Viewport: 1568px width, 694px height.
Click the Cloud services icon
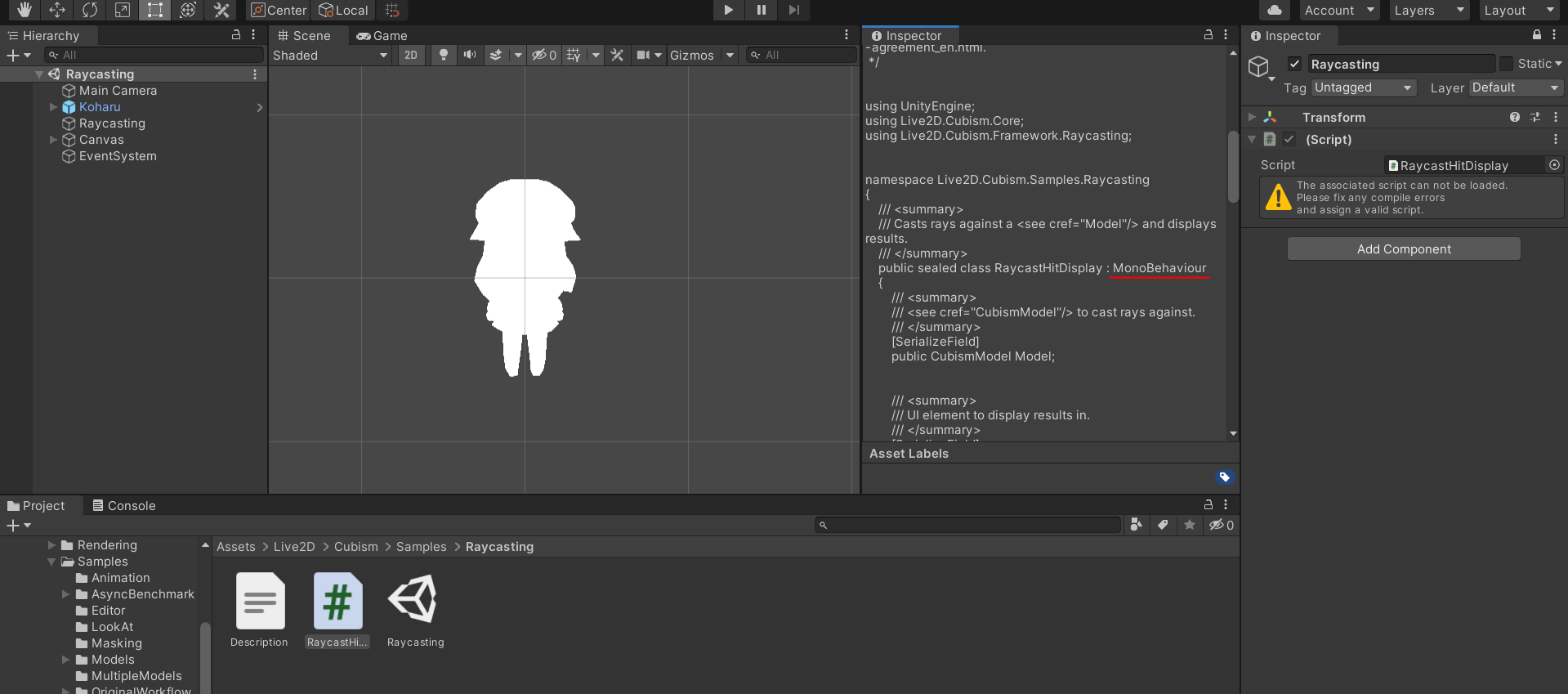click(1274, 10)
